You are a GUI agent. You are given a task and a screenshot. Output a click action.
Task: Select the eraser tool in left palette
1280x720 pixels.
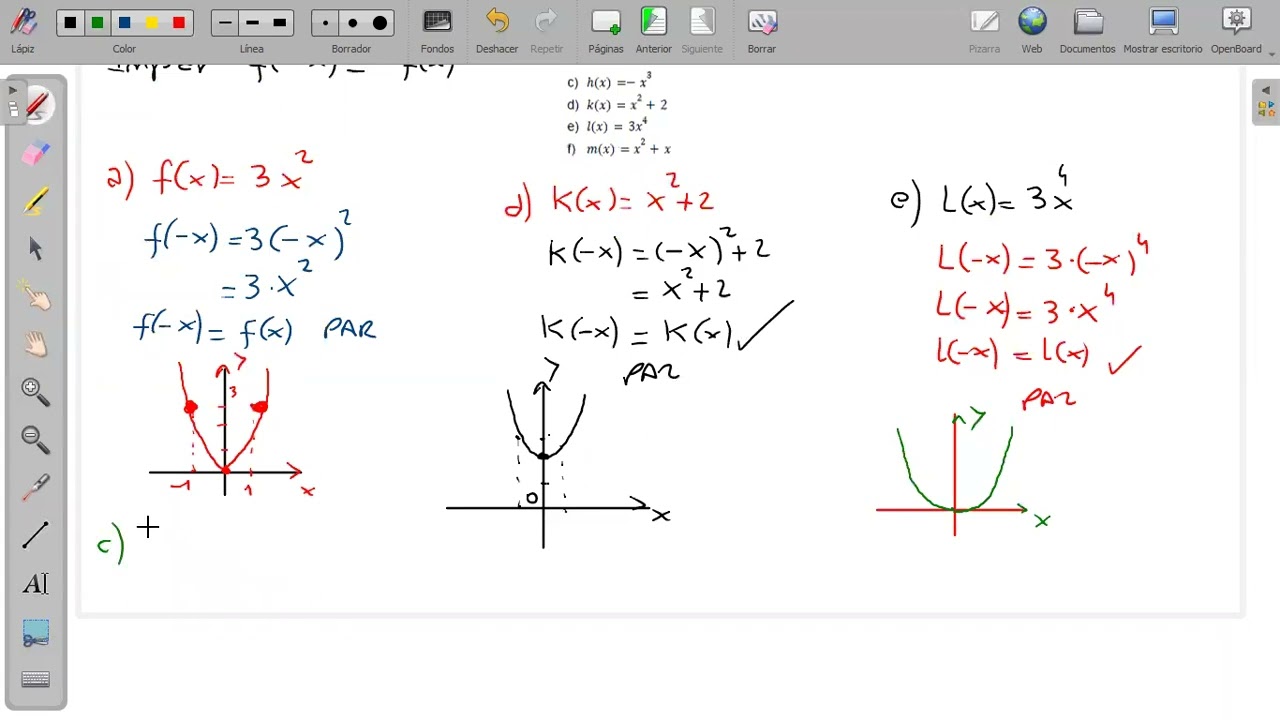coord(36,152)
